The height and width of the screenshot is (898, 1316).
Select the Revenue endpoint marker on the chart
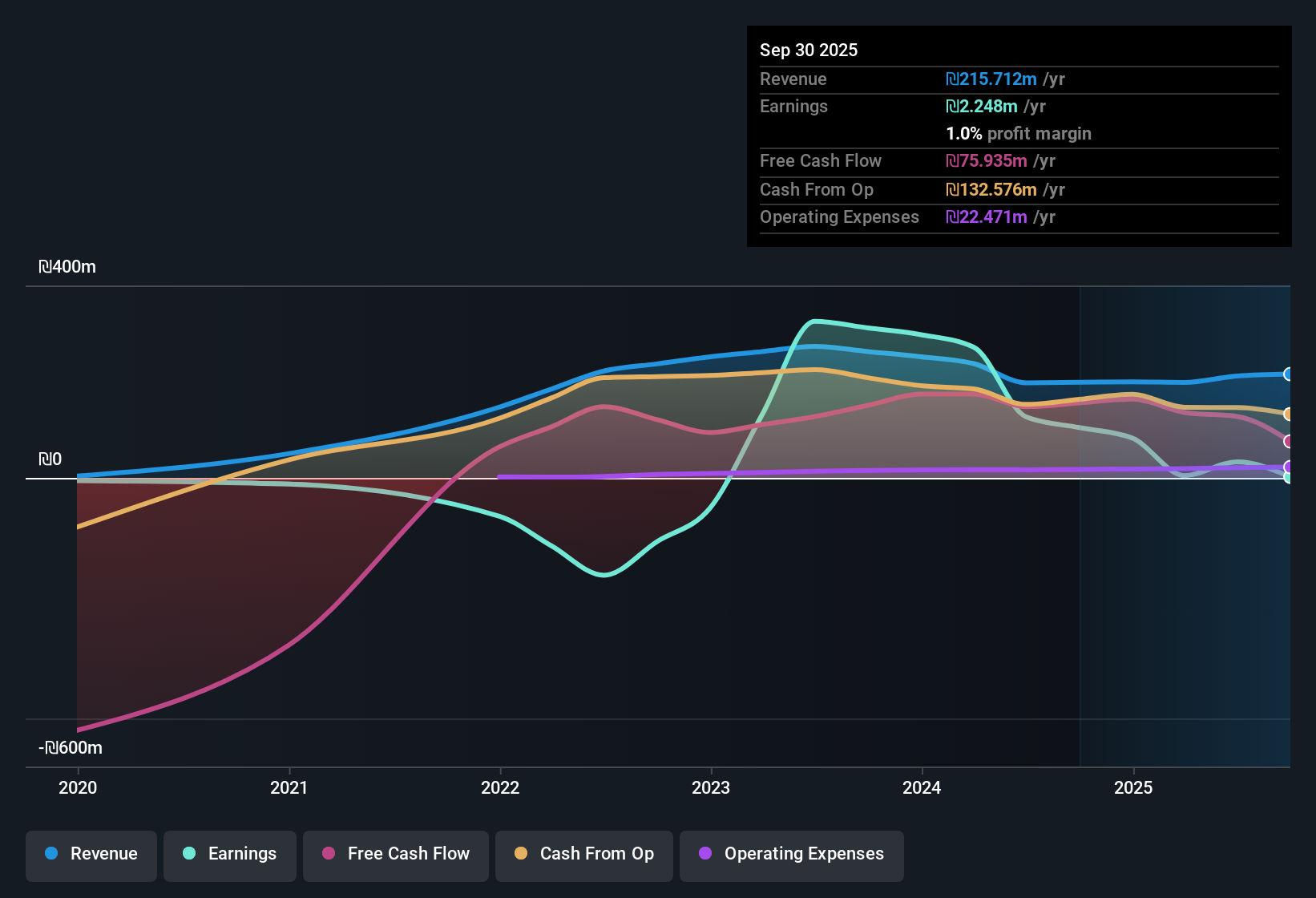[1288, 374]
